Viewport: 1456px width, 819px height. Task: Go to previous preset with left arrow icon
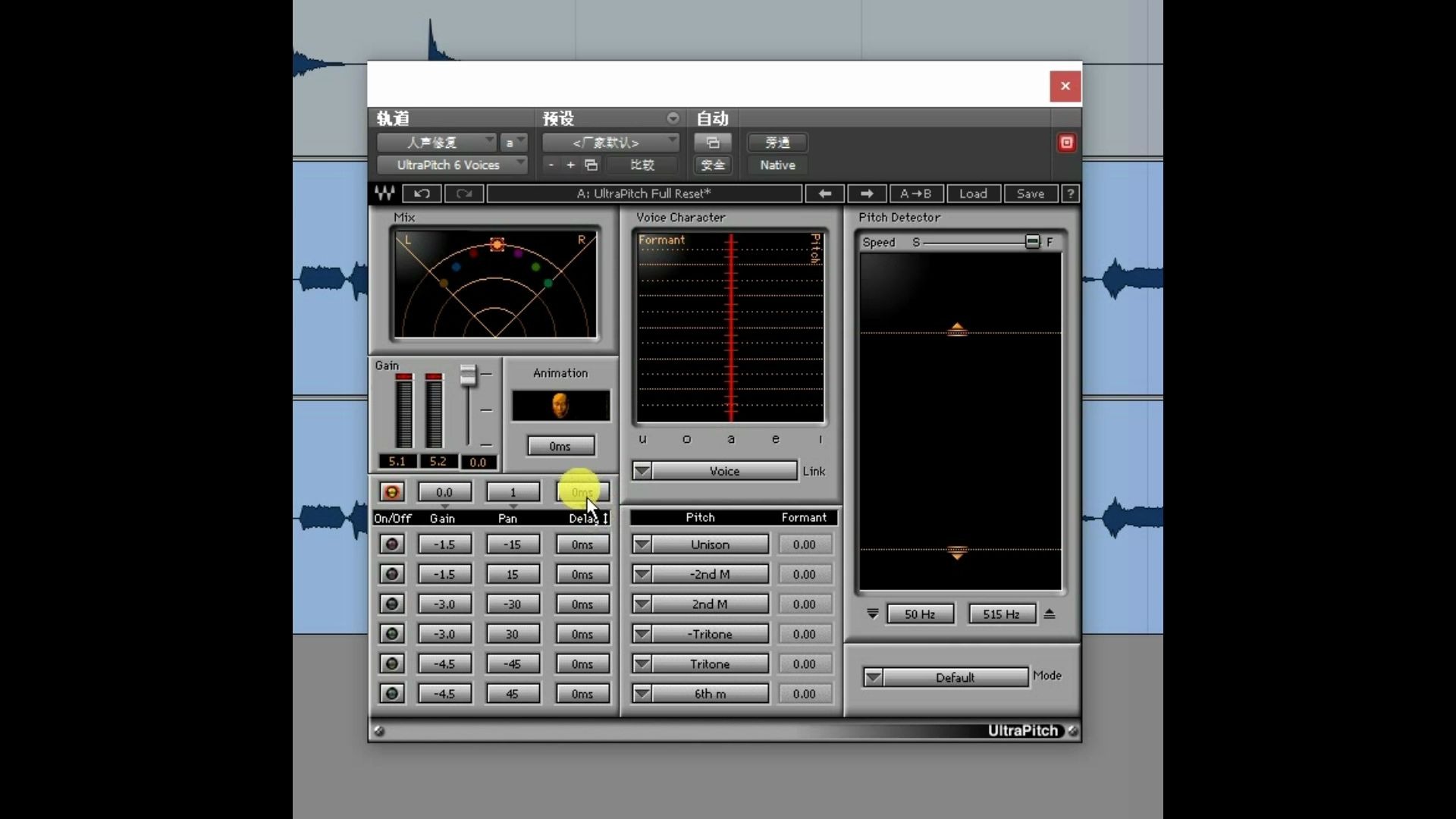[825, 193]
